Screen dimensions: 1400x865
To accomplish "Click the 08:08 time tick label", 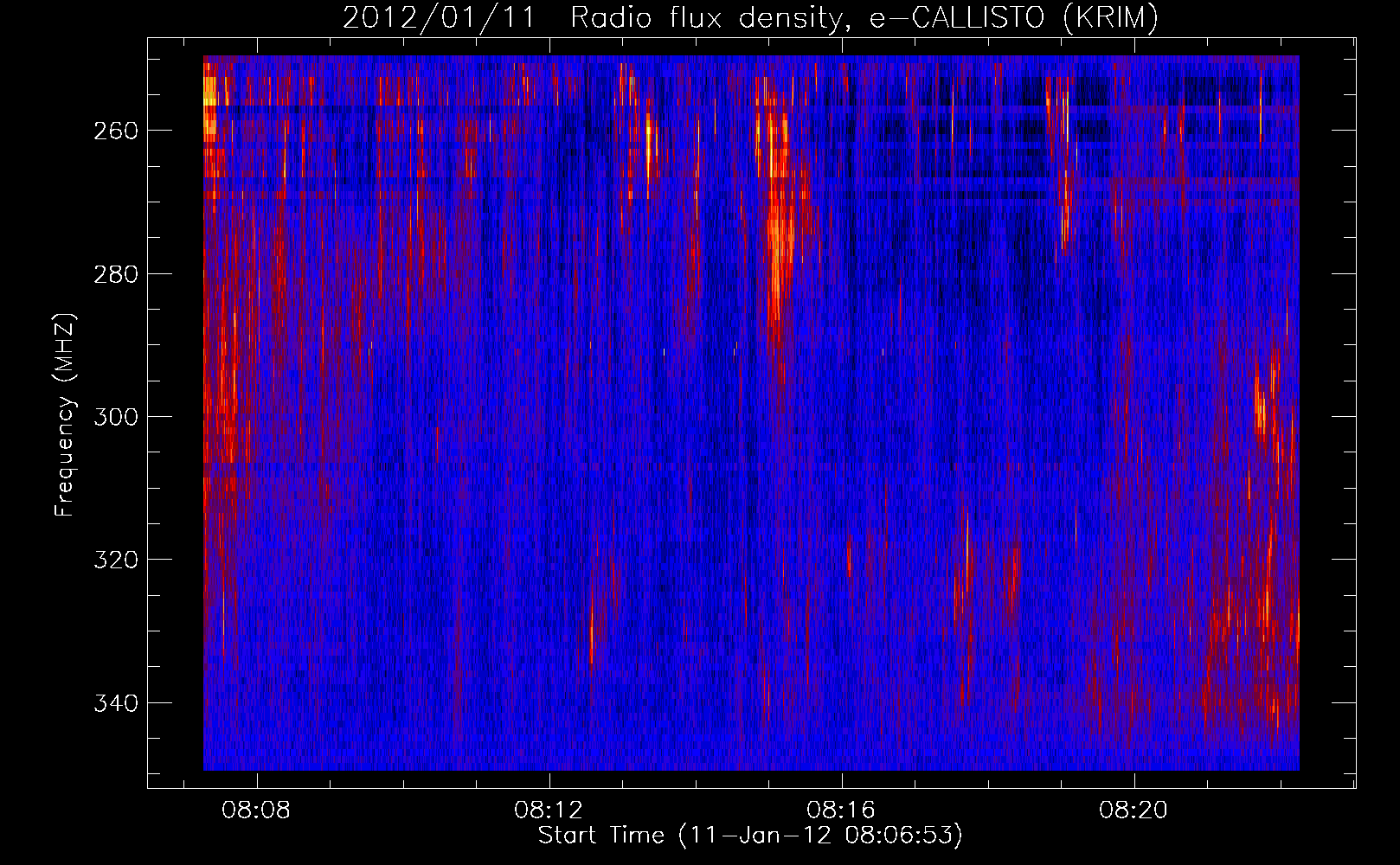I will click(x=256, y=811).
